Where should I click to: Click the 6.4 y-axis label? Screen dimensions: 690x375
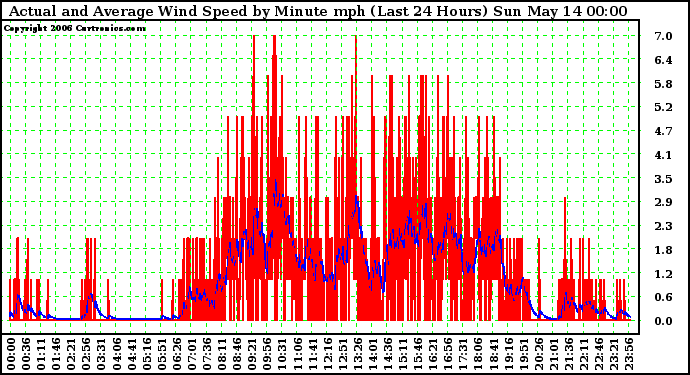pos(663,60)
